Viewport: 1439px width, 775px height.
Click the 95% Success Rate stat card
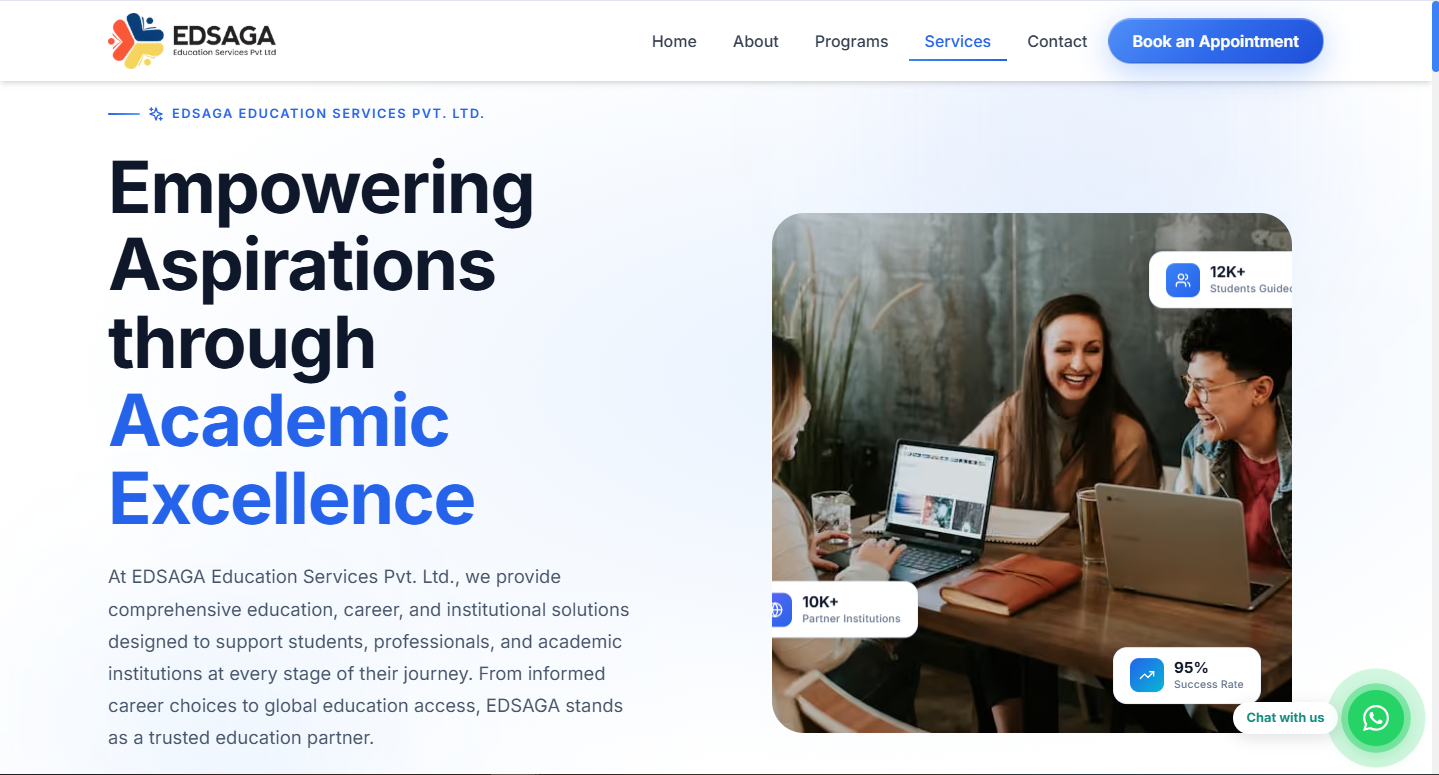pos(1186,675)
